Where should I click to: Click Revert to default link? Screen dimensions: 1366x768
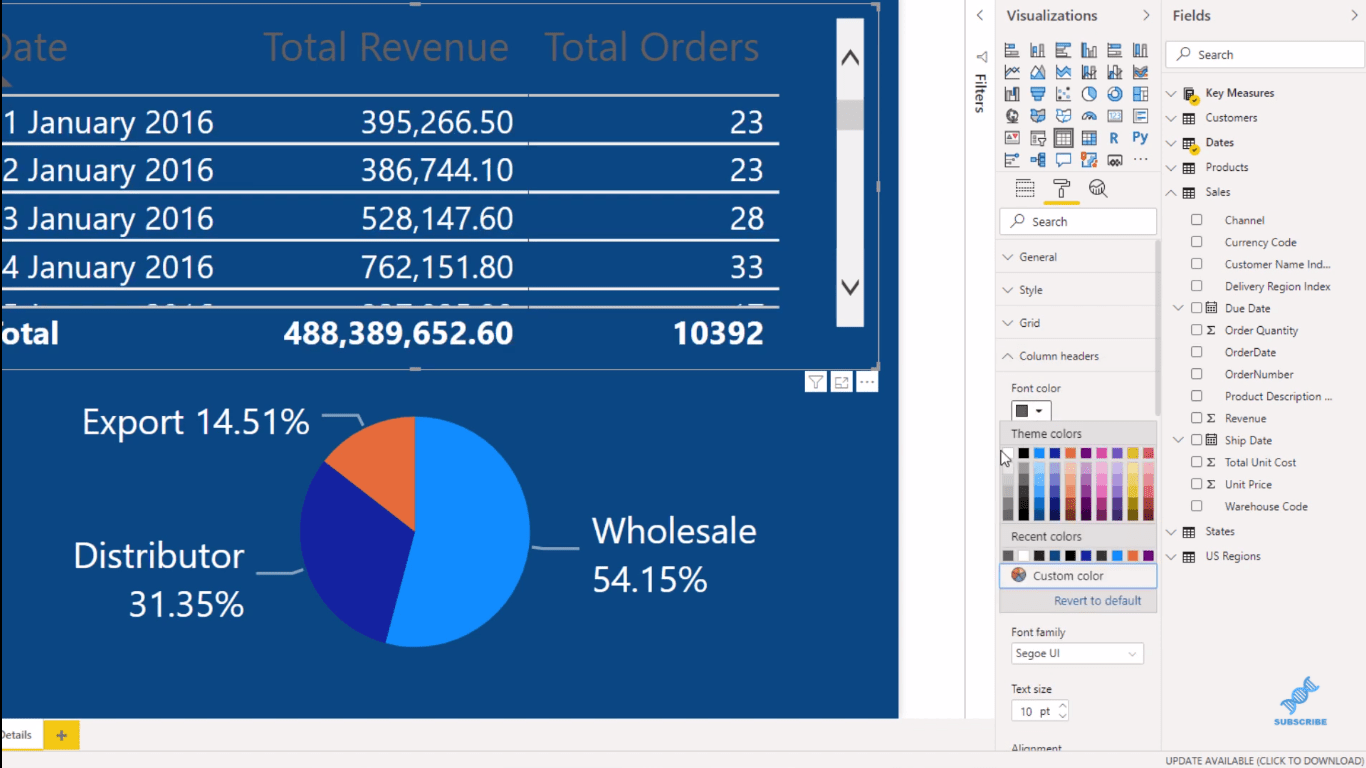[x=1097, y=601]
